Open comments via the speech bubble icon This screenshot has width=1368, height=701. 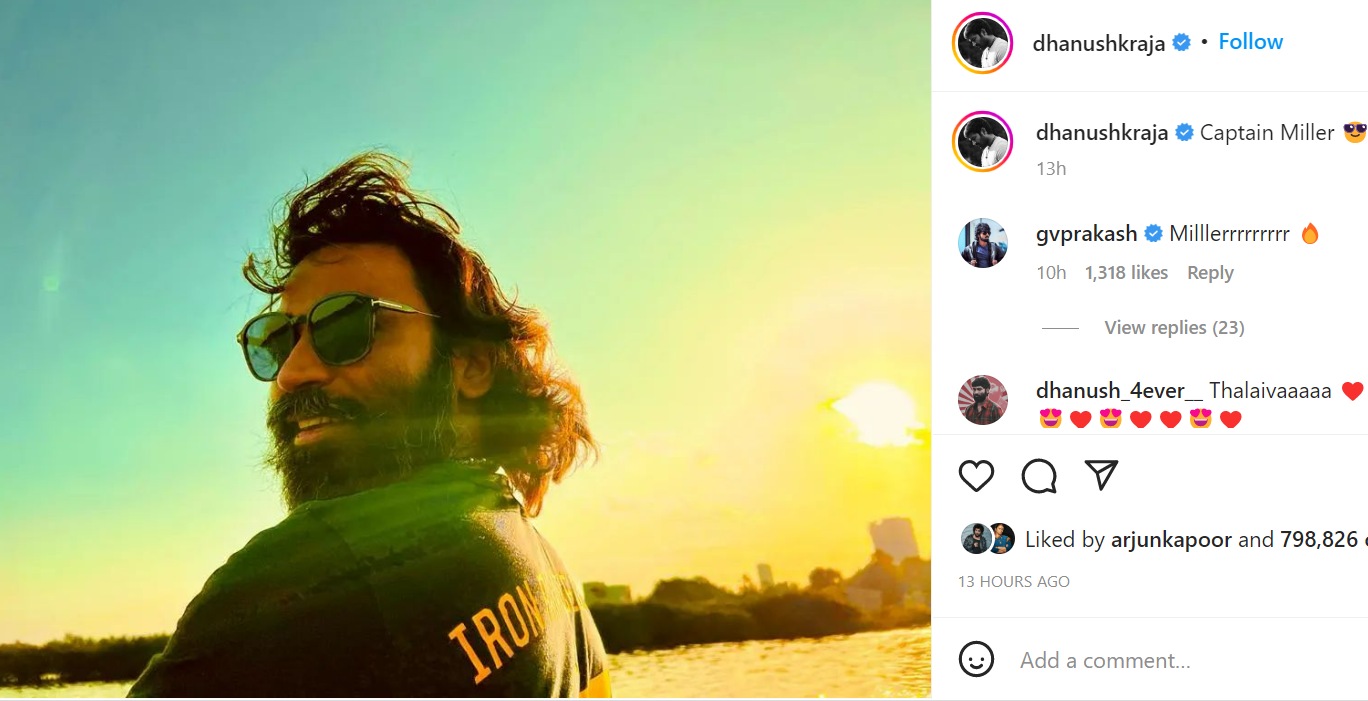click(1039, 476)
